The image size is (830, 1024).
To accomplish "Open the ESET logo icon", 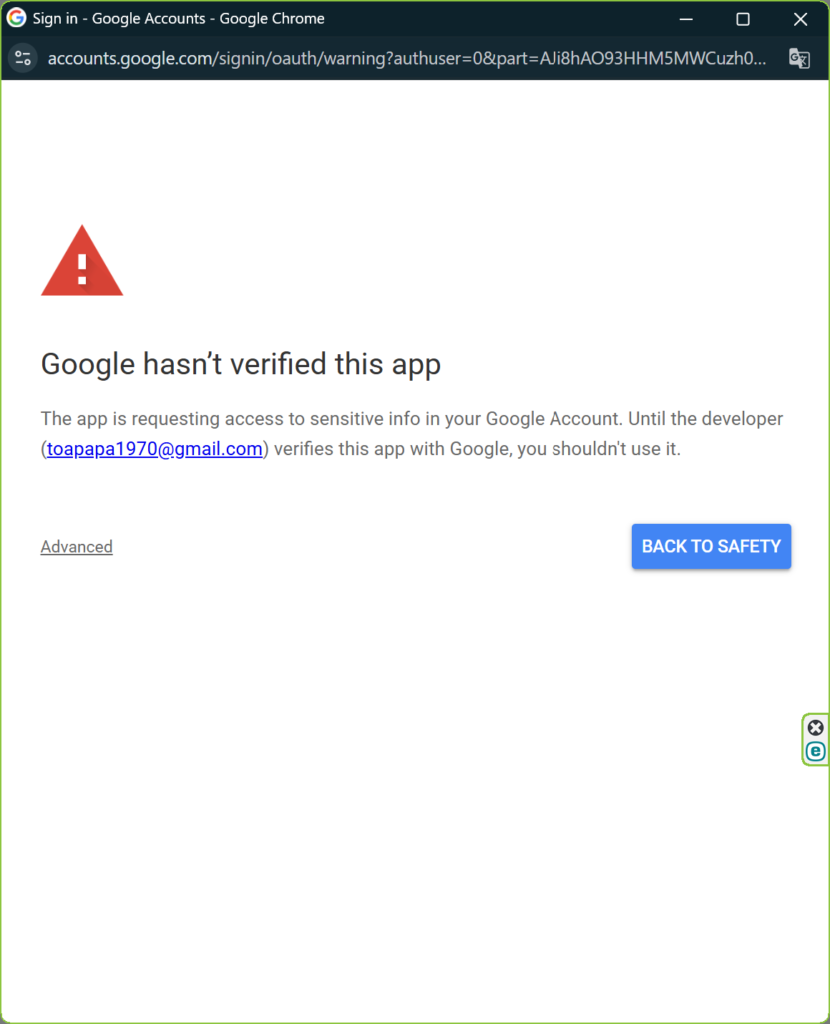I will 816,751.
